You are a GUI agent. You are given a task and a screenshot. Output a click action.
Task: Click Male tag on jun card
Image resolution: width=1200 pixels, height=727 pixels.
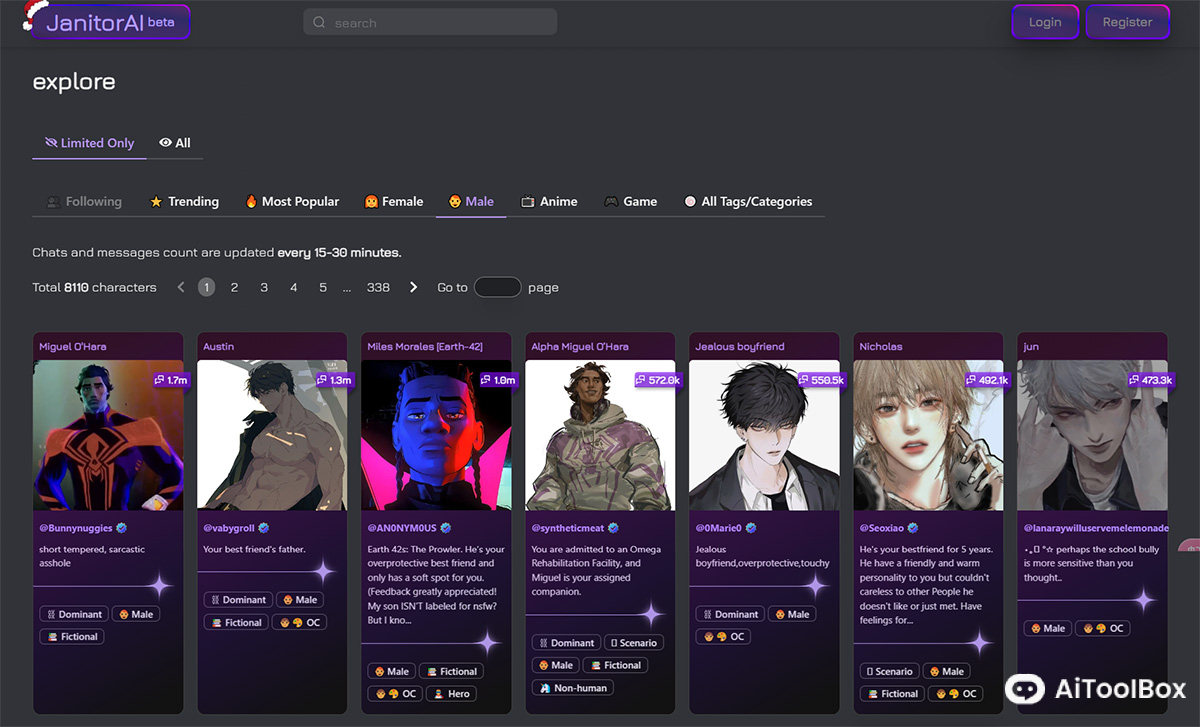point(1046,628)
